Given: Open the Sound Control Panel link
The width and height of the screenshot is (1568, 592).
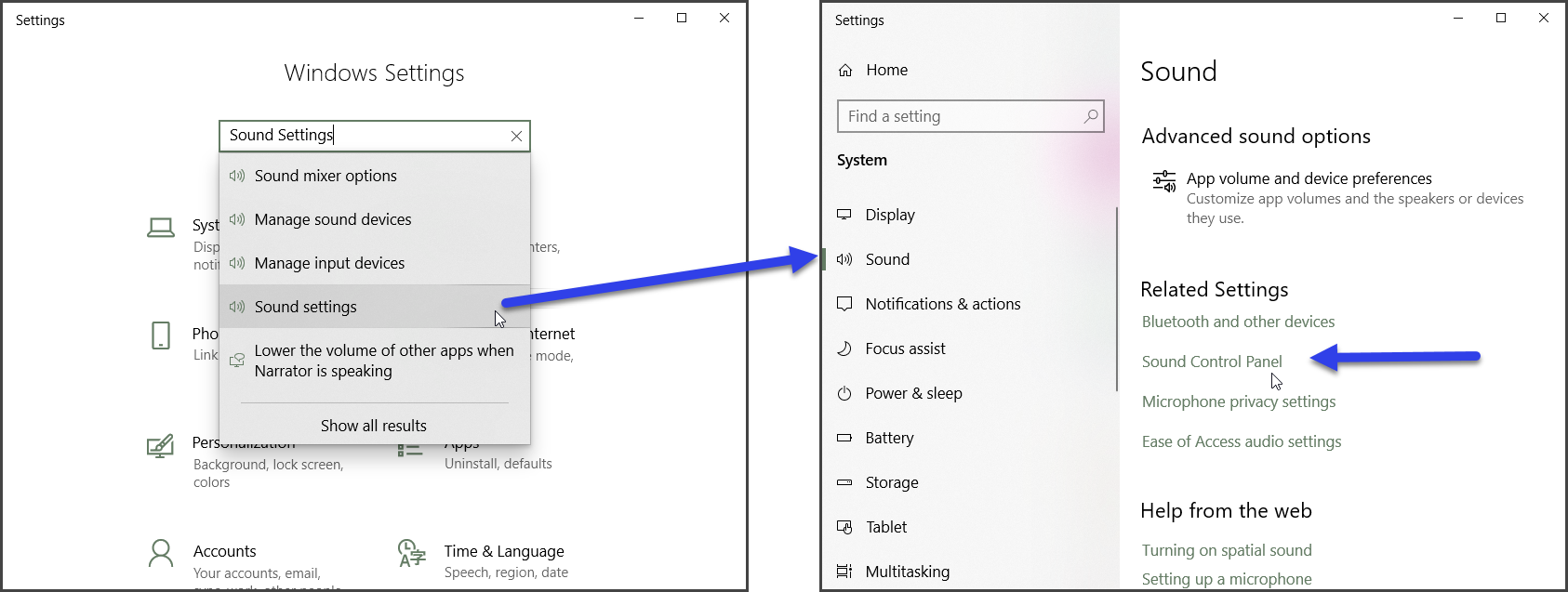Looking at the screenshot, I should coord(1212,362).
